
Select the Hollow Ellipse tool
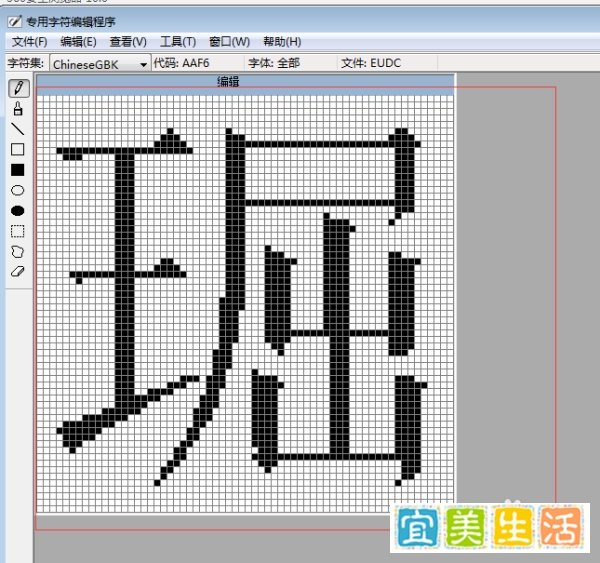click(x=18, y=190)
